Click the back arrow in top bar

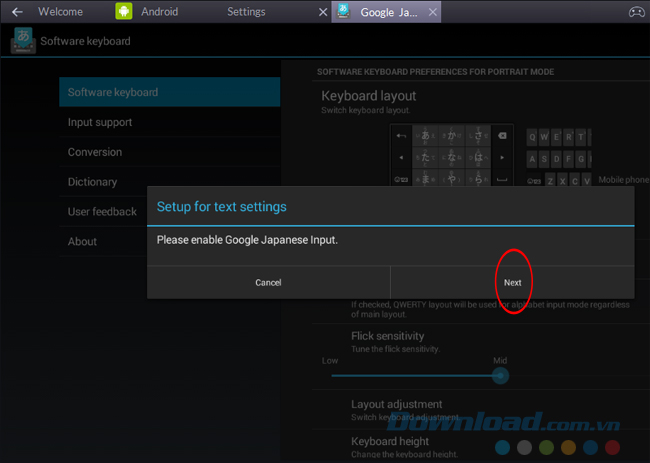[x=17, y=12]
